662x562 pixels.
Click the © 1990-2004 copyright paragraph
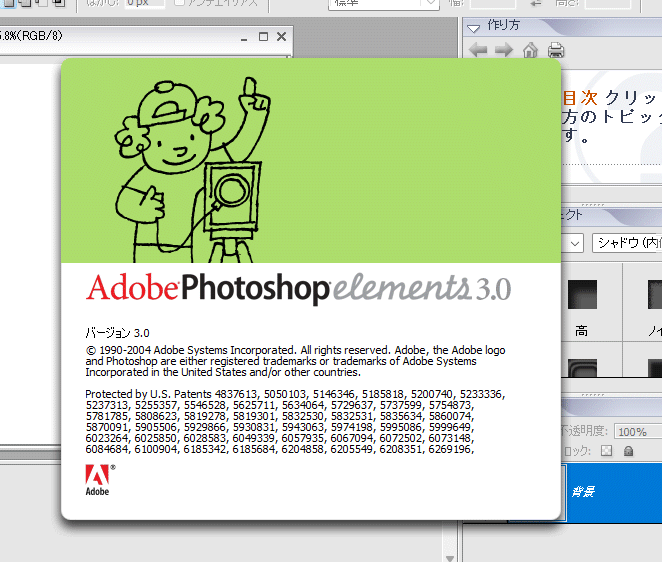pyautogui.click(x=295, y=361)
